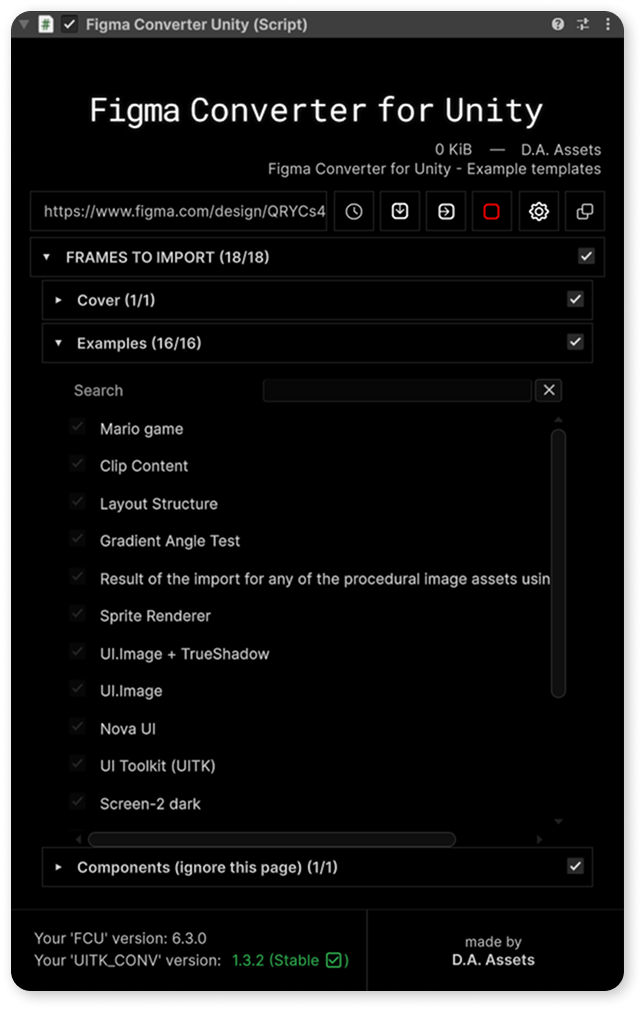The image size is (643, 1010).
Task: Open component preset sliders icon
Action: [x=583, y=24]
